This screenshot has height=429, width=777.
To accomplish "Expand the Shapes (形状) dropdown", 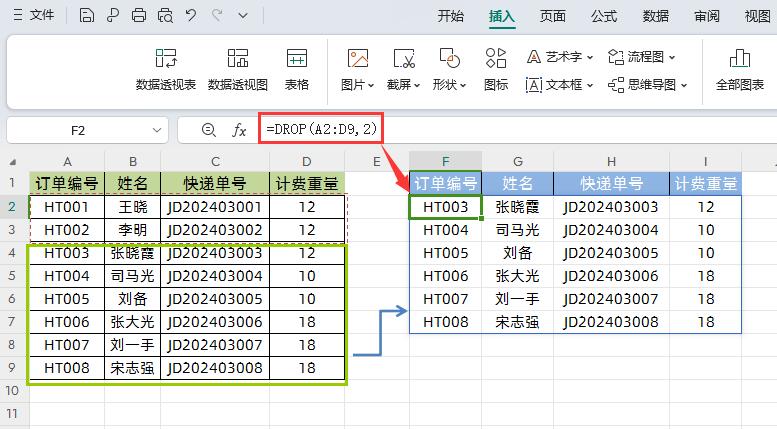I will click(x=450, y=85).
